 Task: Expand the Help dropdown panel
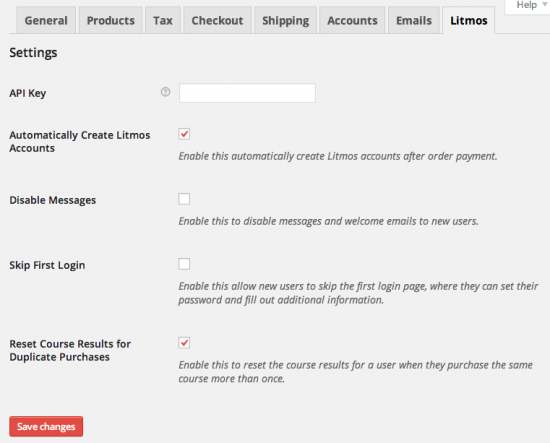(527, 6)
